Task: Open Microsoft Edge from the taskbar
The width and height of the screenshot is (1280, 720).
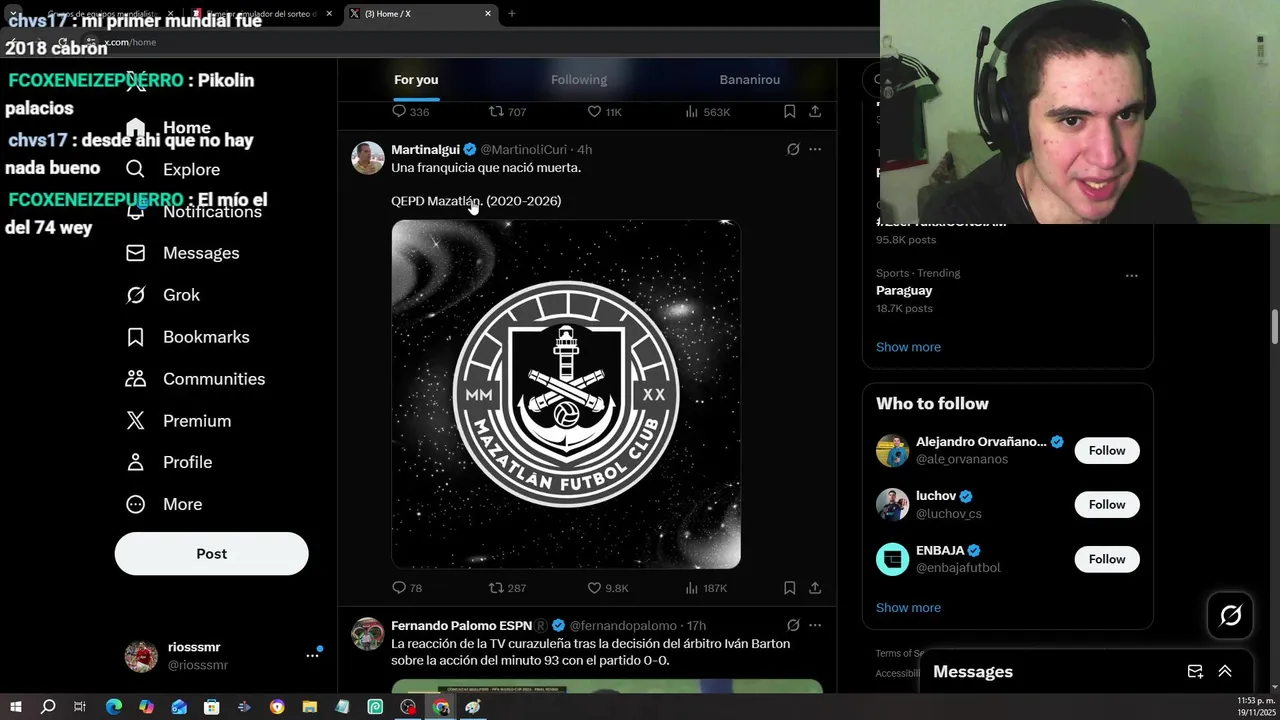Action: (x=113, y=707)
